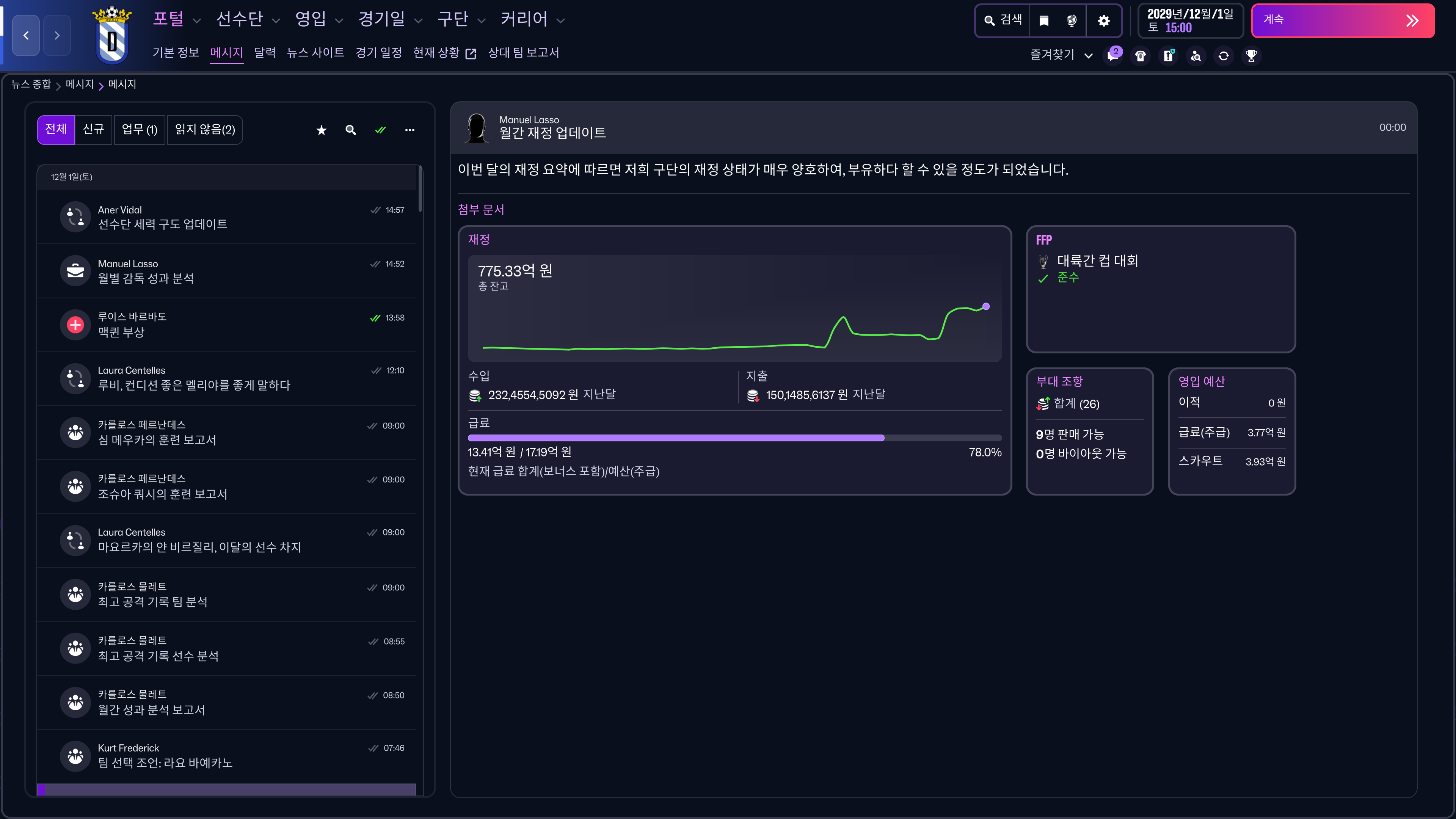Open the settings gear icon
Viewport: 1456px width, 819px height.
(1103, 21)
